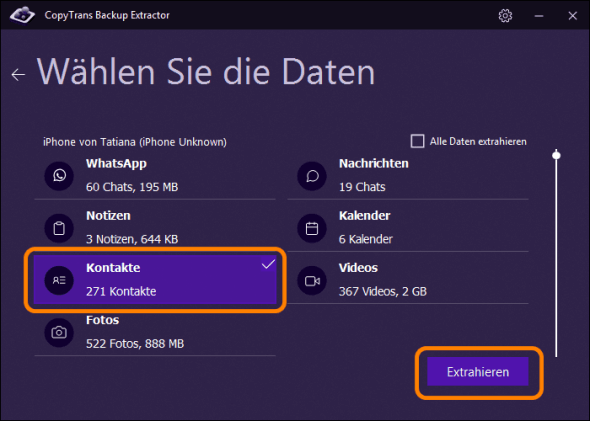Open settings via the gear icon
Viewport: 590px width, 421px height.
(505, 16)
